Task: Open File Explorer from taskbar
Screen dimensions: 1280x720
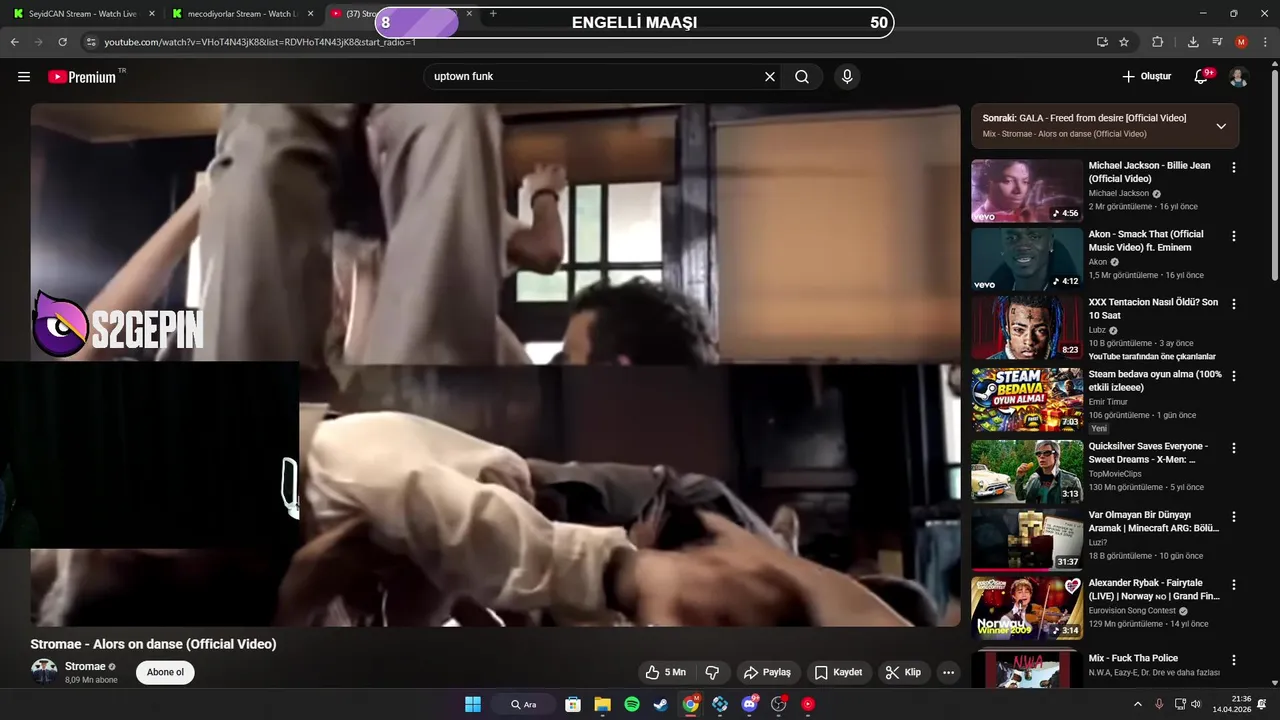Action: click(602, 704)
